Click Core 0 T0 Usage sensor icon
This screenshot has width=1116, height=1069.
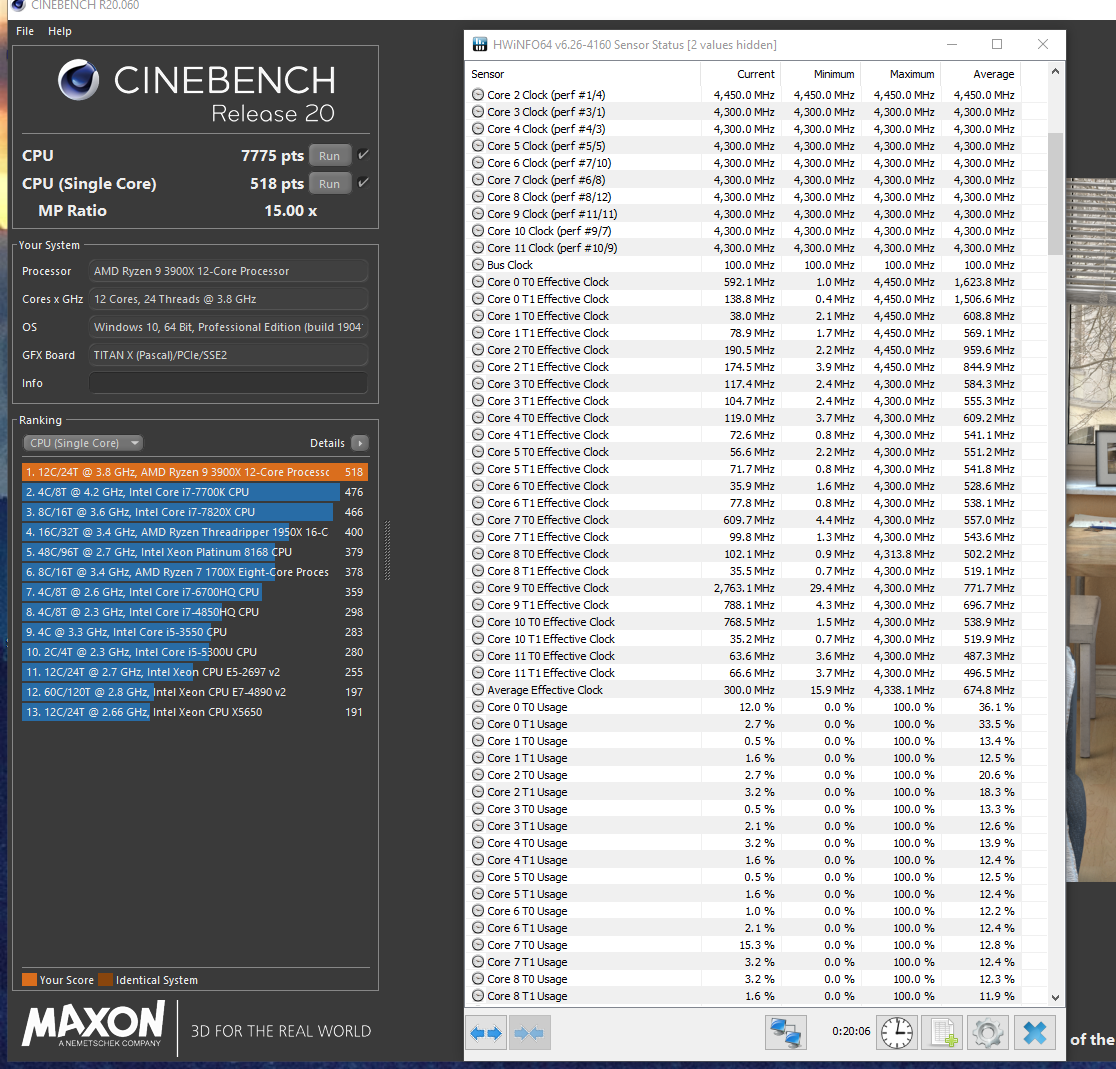[478, 707]
